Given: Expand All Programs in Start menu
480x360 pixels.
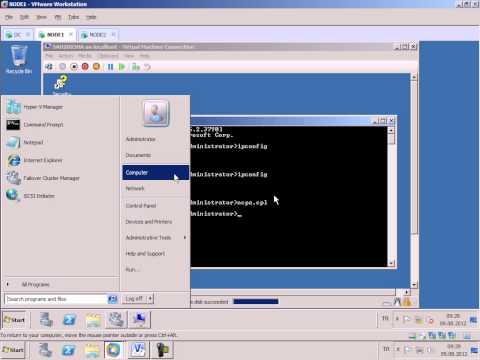Looking at the screenshot, I should tap(35, 284).
